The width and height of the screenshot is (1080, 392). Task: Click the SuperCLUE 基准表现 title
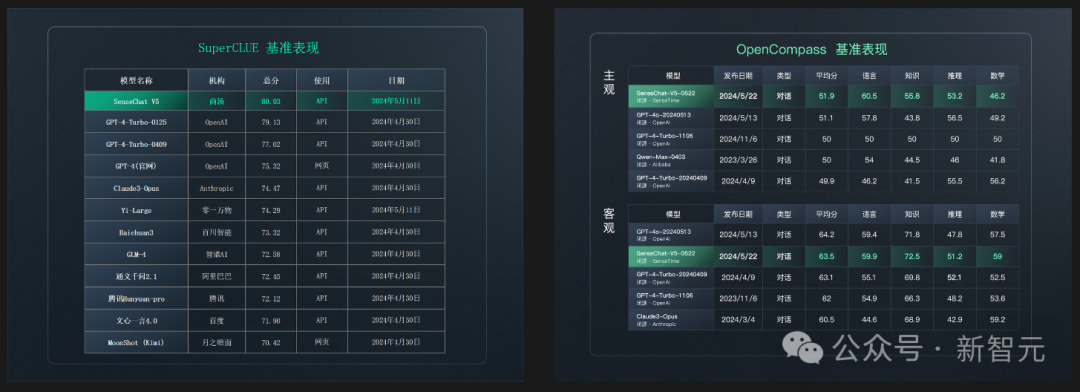click(258, 48)
